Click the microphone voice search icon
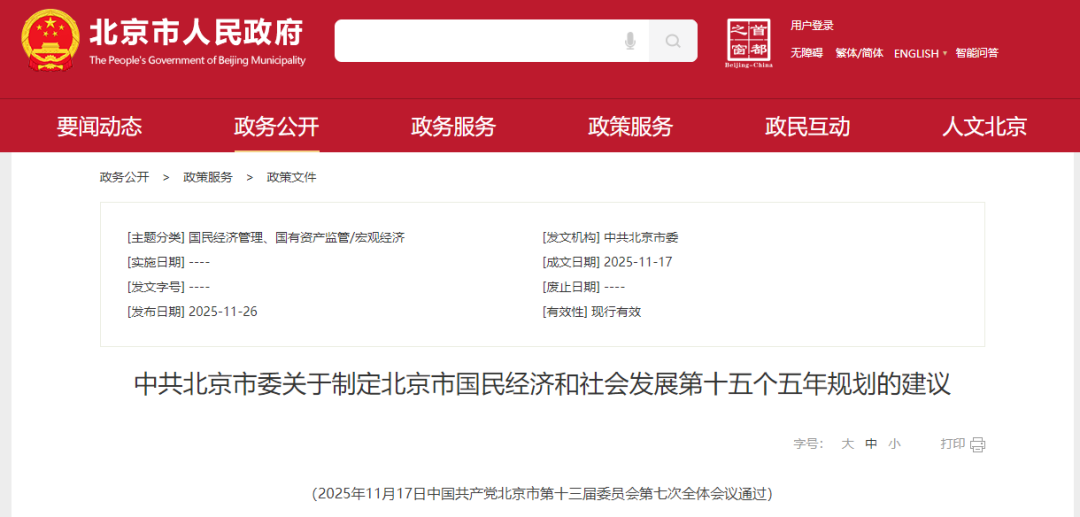The width and height of the screenshot is (1080, 517). tap(630, 41)
